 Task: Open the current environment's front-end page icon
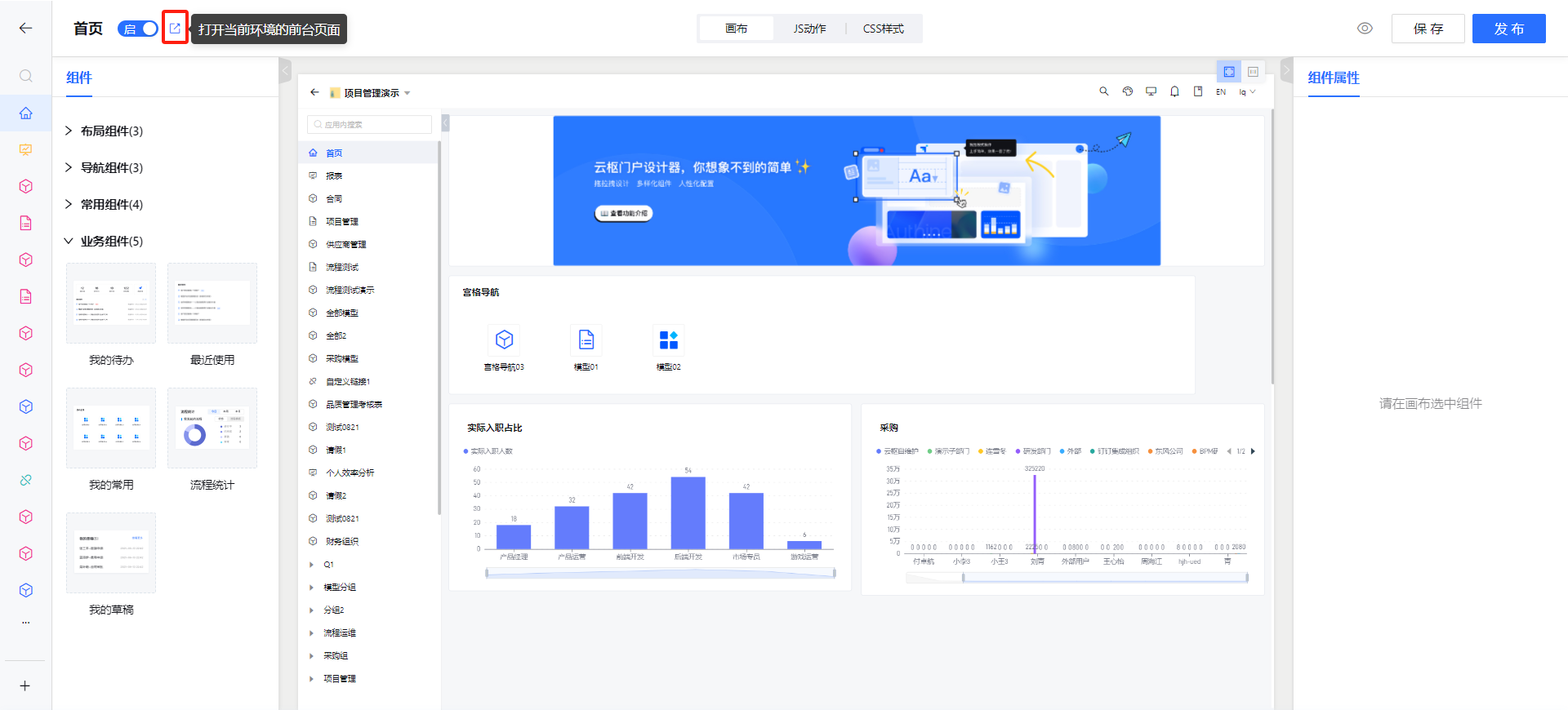point(175,28)
